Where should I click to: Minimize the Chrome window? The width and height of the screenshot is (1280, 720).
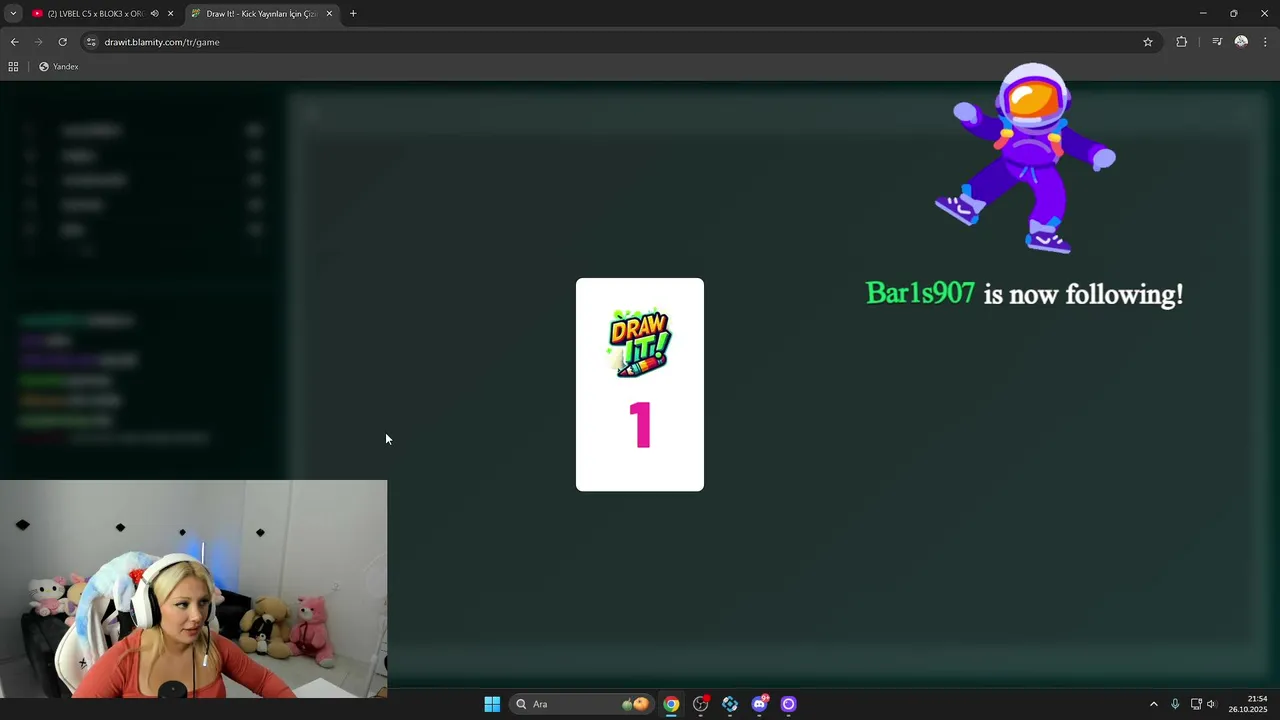(1203, 14)
